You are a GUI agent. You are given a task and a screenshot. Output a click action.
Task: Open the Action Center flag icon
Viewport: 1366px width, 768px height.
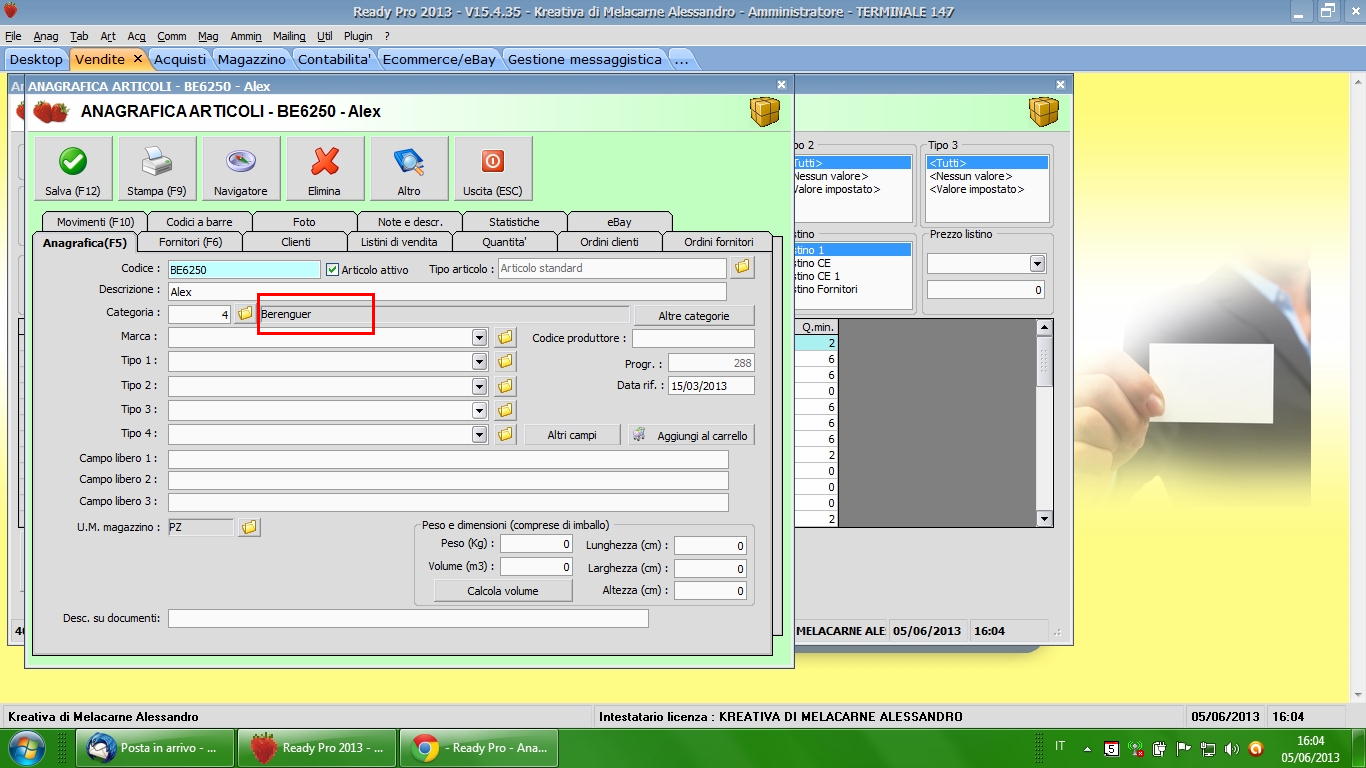[x=1184, y=748]
